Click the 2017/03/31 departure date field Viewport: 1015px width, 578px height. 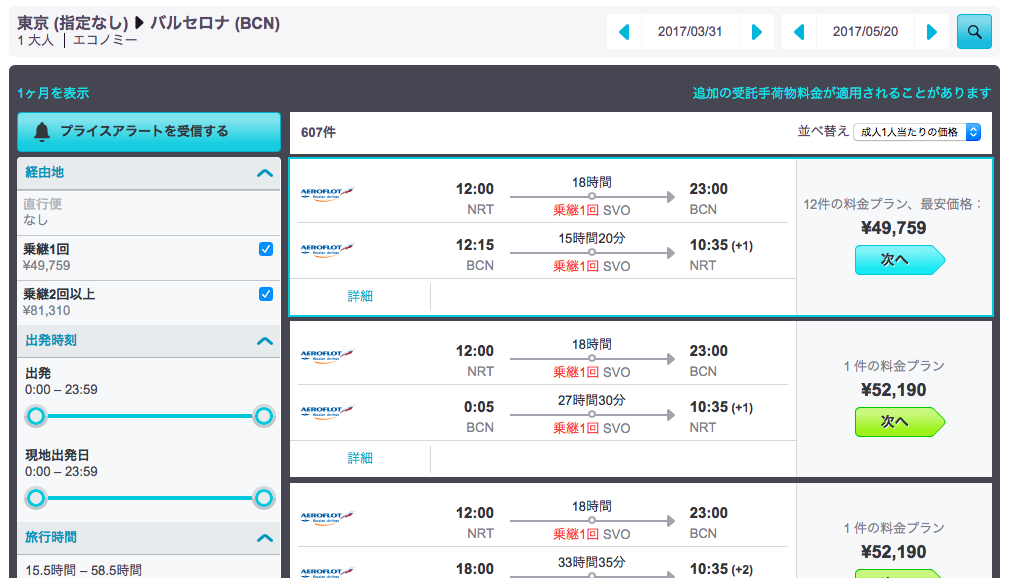[x=690, y=32]
